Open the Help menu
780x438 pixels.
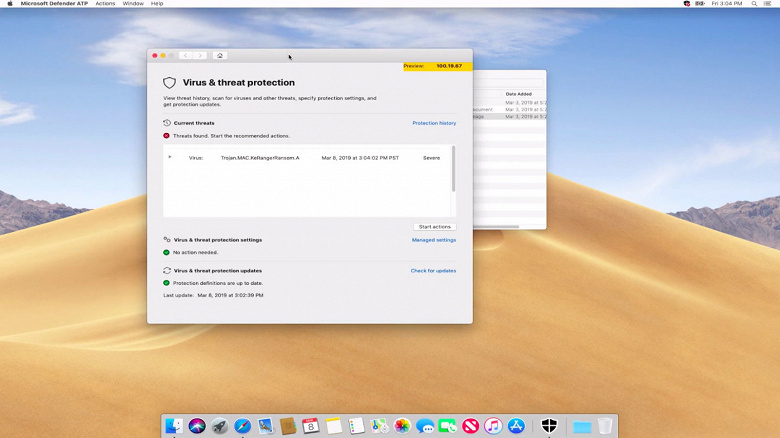[157, 3]
